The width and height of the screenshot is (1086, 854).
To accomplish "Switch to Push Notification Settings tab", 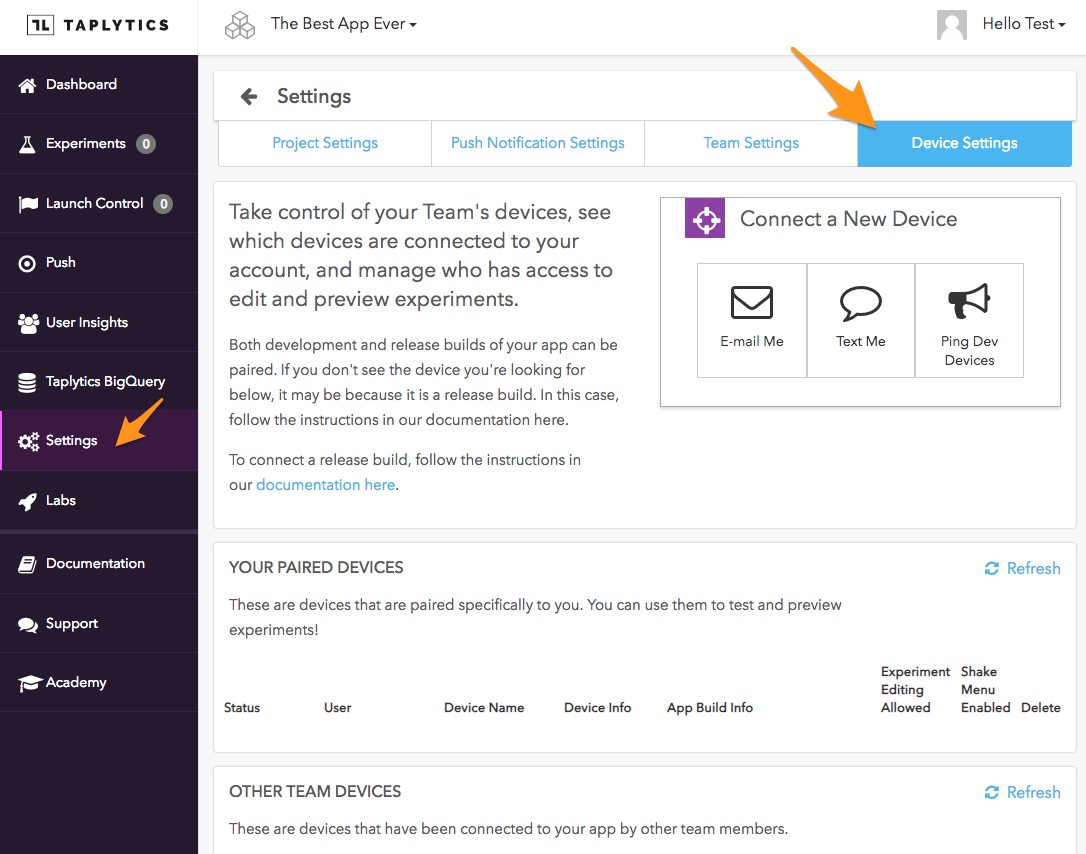I will (537, 143).
